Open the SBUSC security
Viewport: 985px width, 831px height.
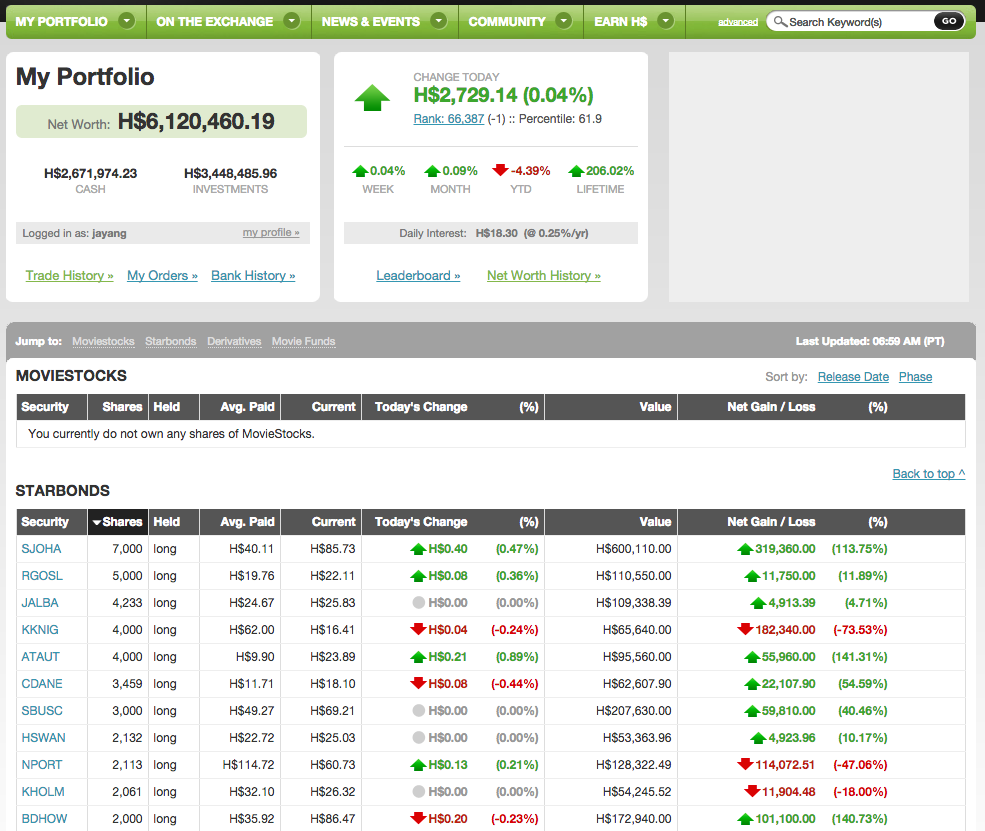pos(42,711)
